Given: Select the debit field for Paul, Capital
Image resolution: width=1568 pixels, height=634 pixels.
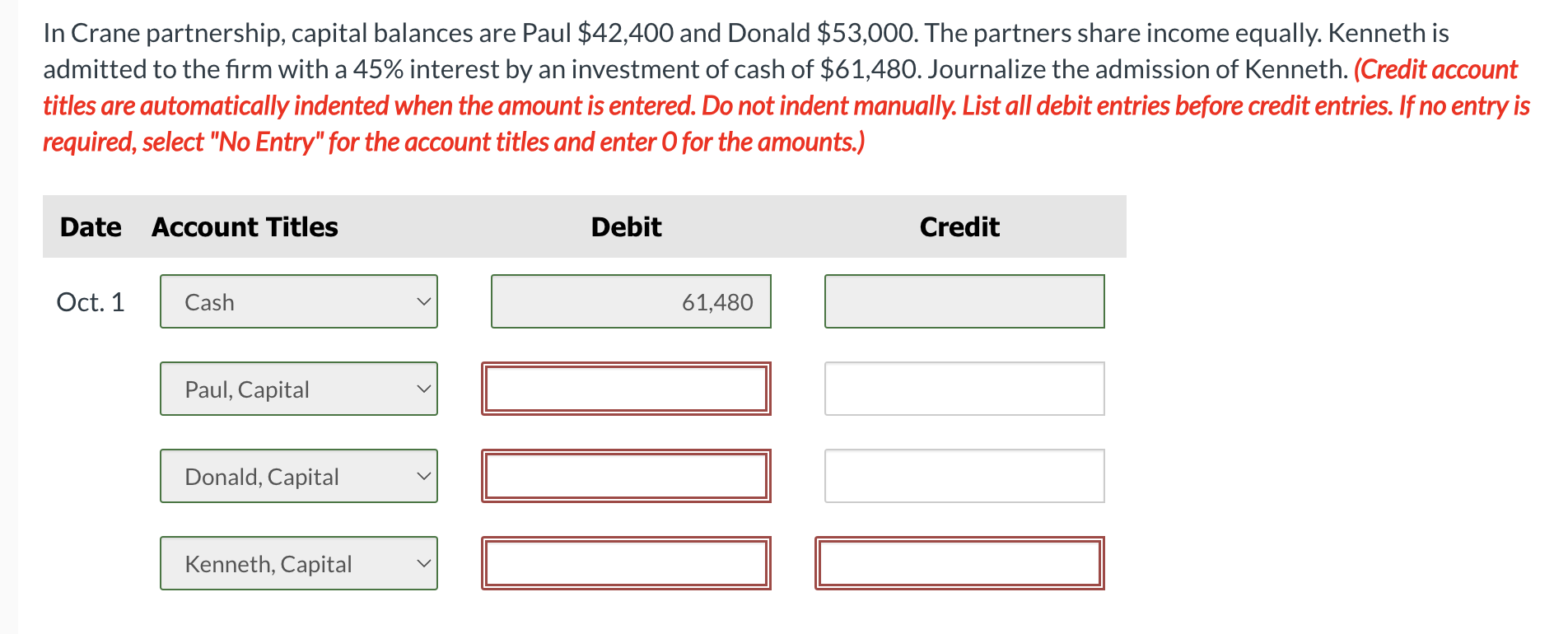Looking at the screenshot, I should coord(626,389).
